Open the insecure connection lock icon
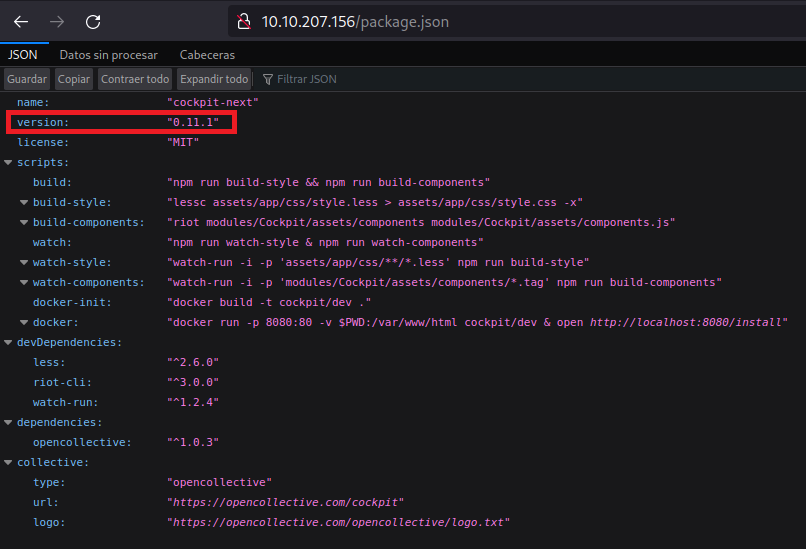This screenshot has height=549, width=806. 242,21
